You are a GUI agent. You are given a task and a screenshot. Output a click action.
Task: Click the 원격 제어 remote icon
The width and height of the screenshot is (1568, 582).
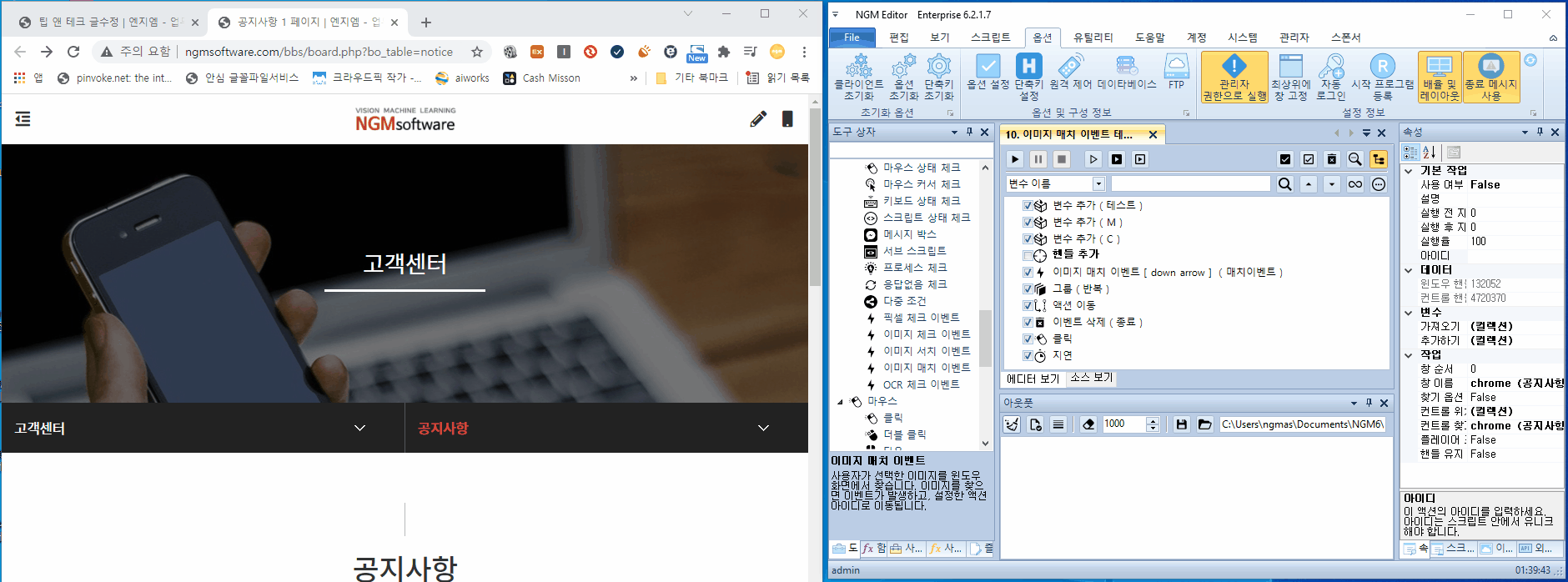1070,72
